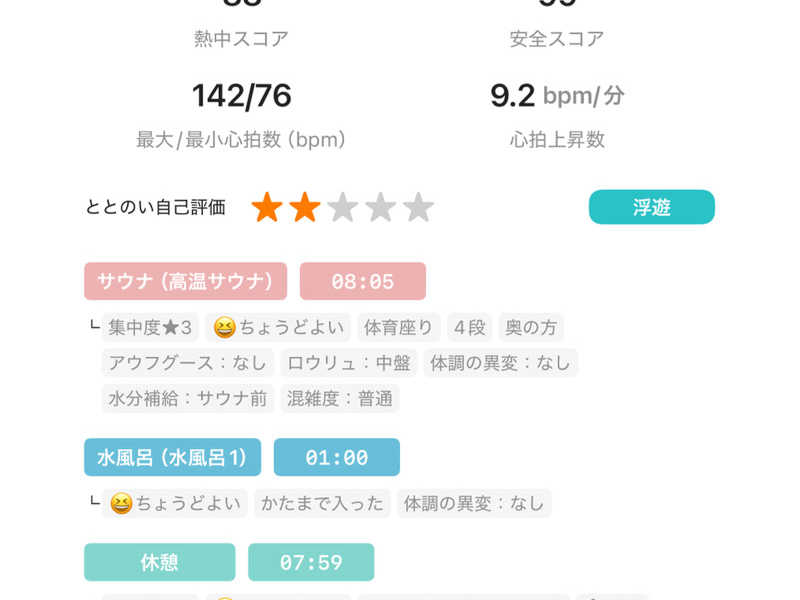Select the 08:05 sauna duration
The image size is (800, 600).
point(363,281)
